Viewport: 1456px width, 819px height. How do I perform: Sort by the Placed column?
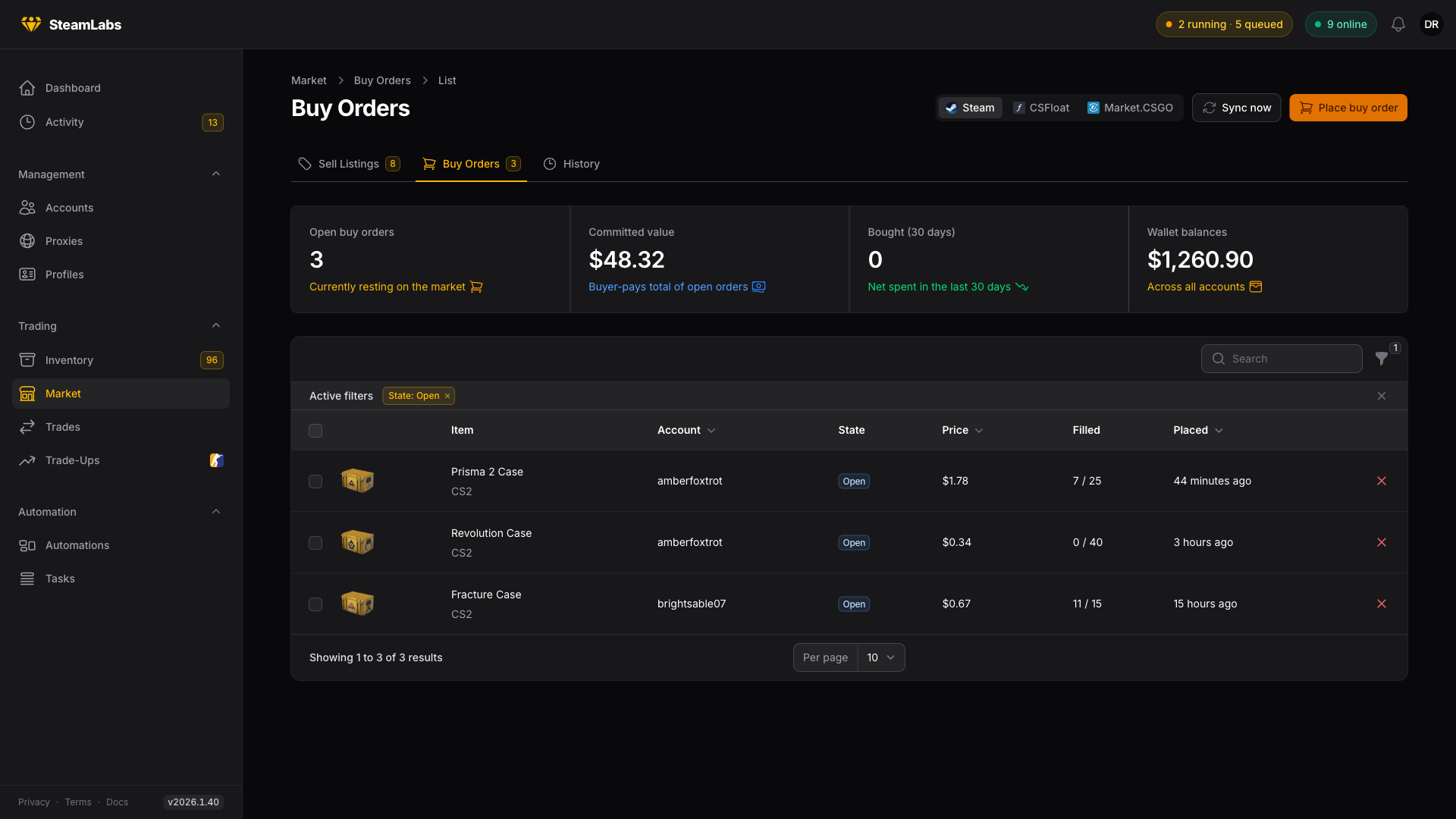(x=1198, y=430)
